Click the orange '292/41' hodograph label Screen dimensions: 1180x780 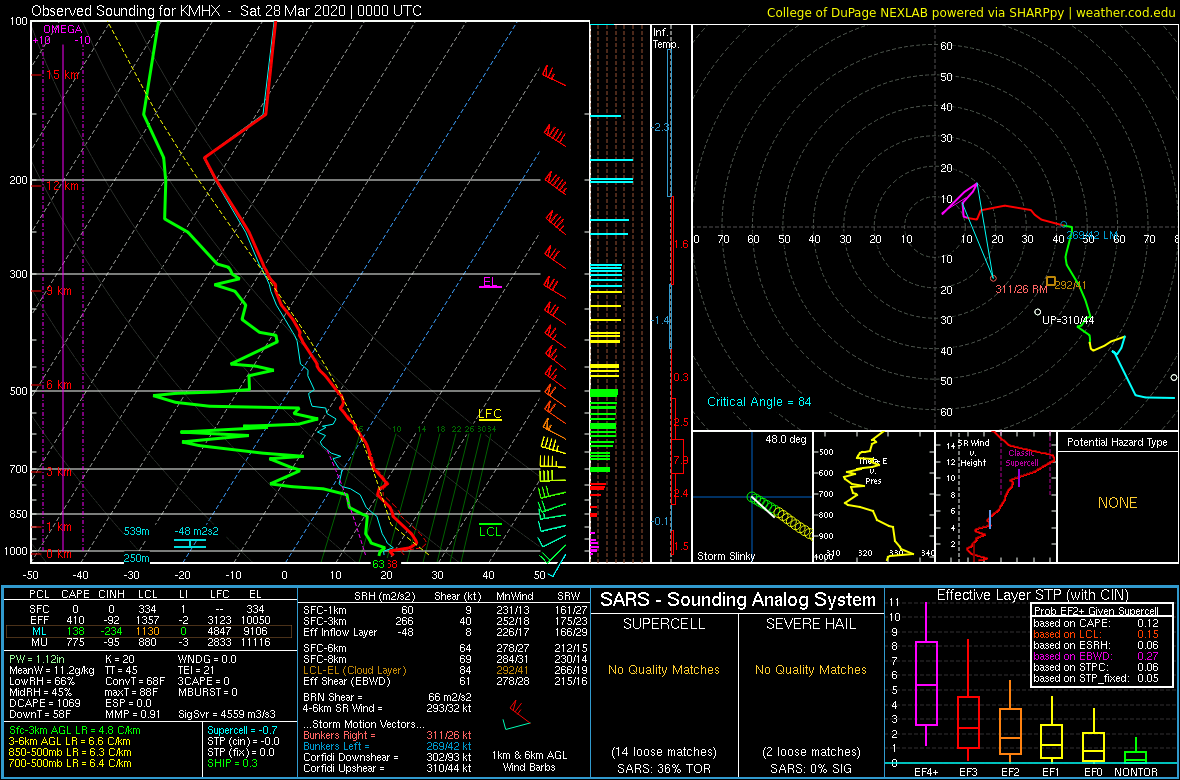1072,285
